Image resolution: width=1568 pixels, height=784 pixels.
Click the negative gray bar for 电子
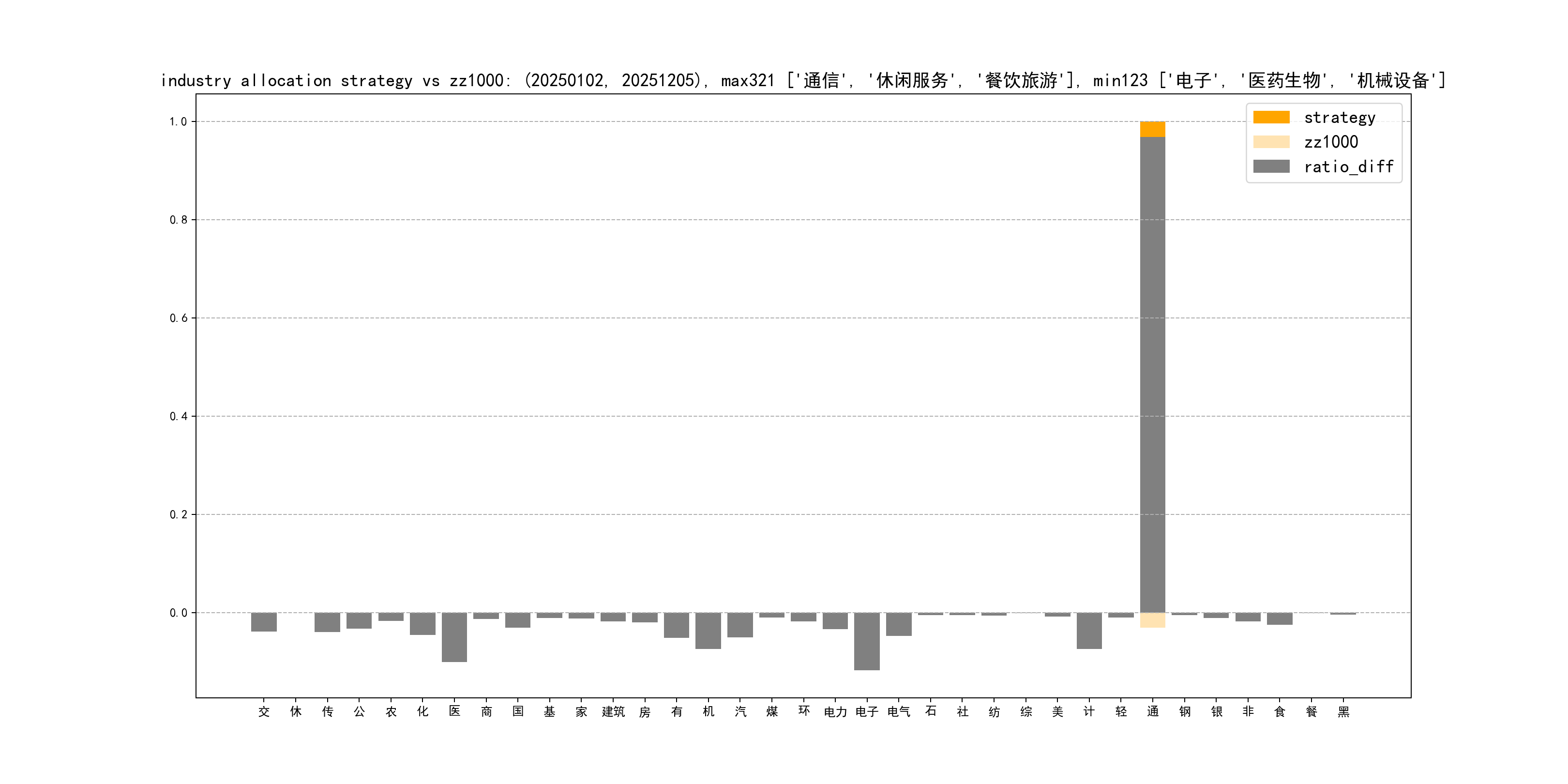(x=866, y=641)
